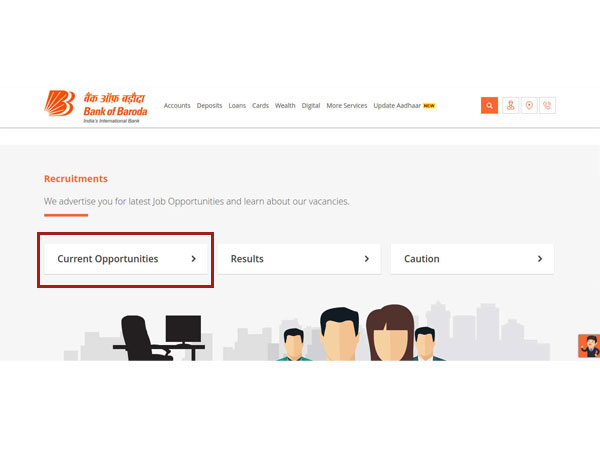Click the Bank of Baroda logo
Screen dimensions: 600x450
point(96,106)
